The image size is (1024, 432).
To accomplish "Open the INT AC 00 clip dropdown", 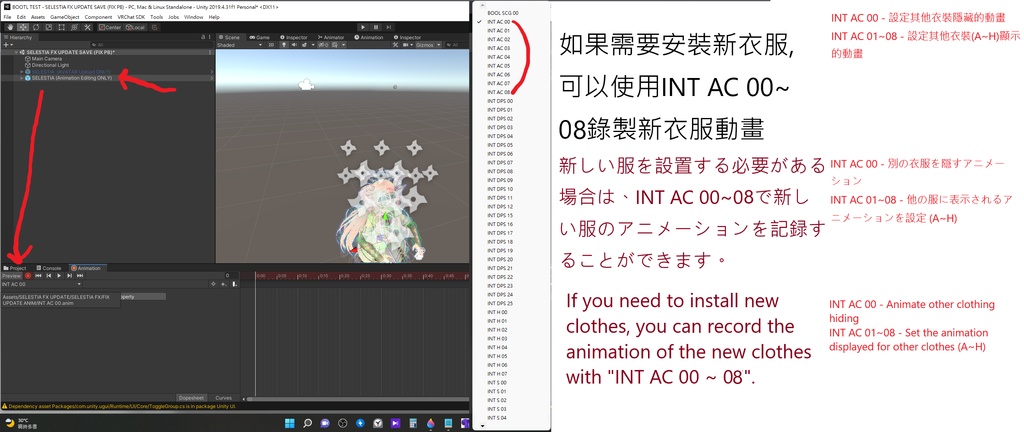I will 42,284.
